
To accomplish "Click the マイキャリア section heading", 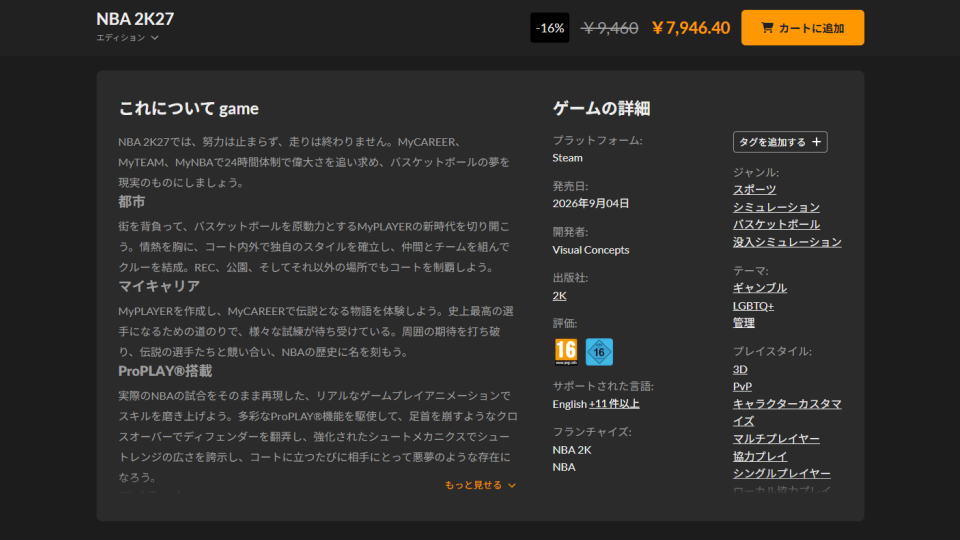I will pos(159,287).
